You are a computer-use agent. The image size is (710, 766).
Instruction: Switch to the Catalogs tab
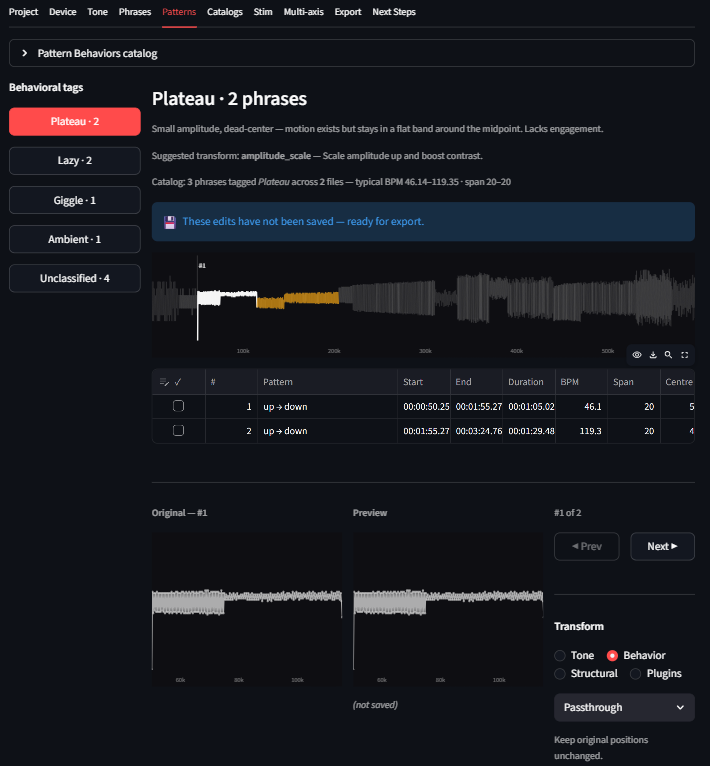pos(224,12)
